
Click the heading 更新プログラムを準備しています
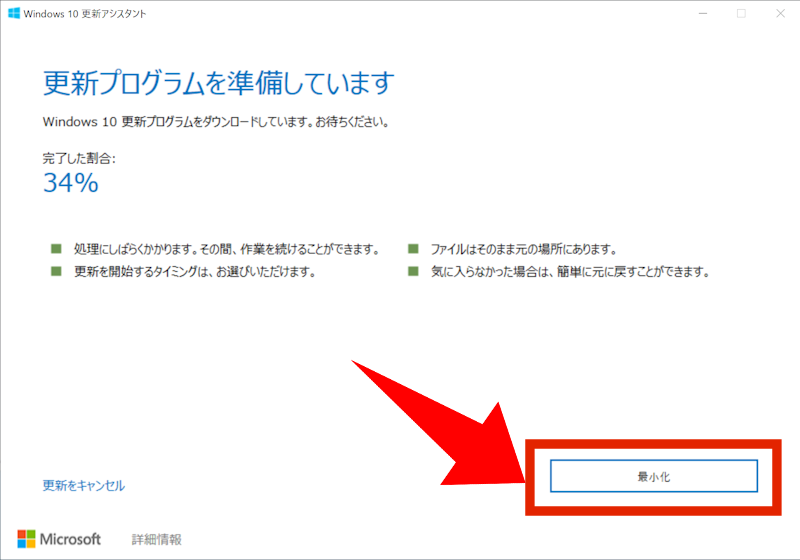(218, 82)
